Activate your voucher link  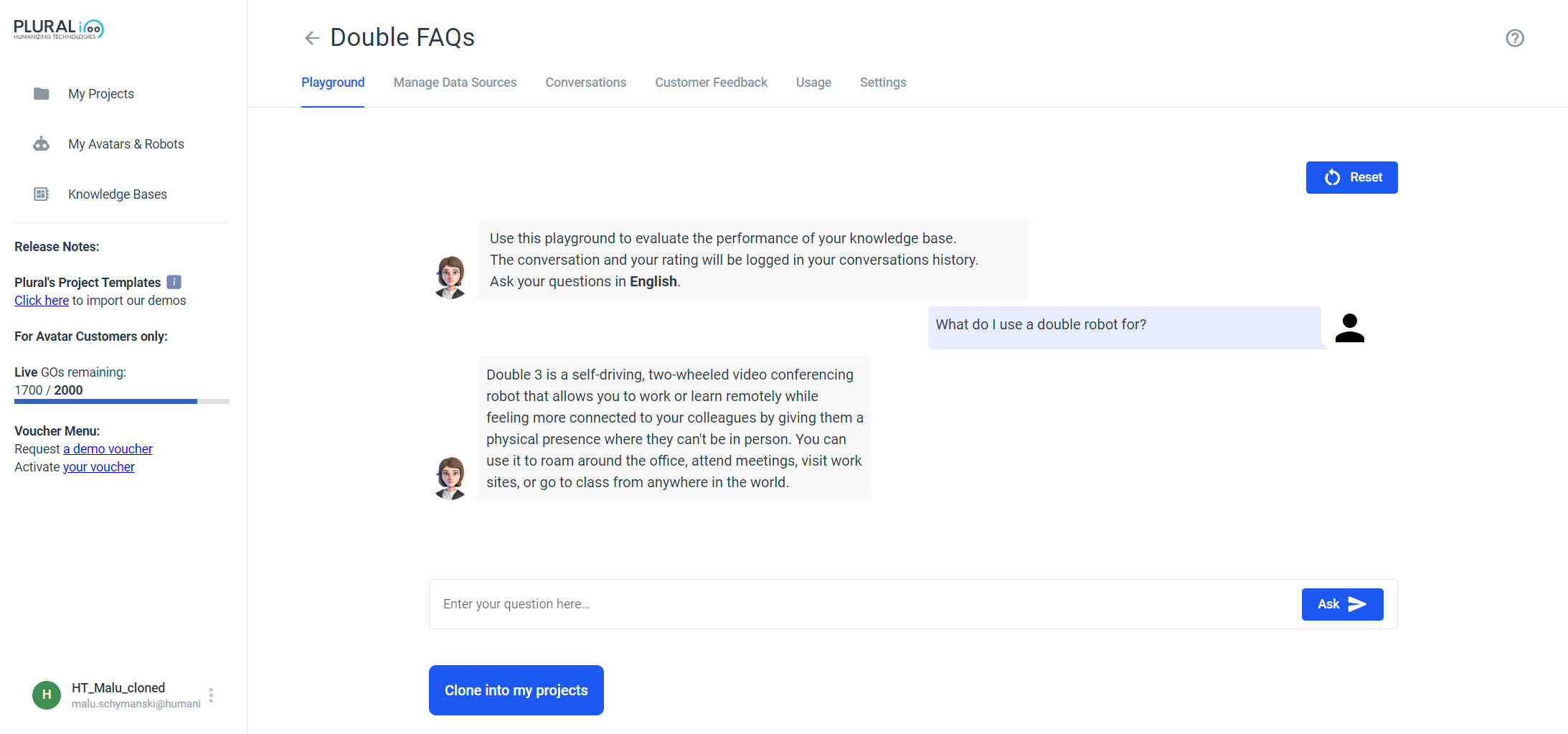pyautogui.click(x=99, y=467)
